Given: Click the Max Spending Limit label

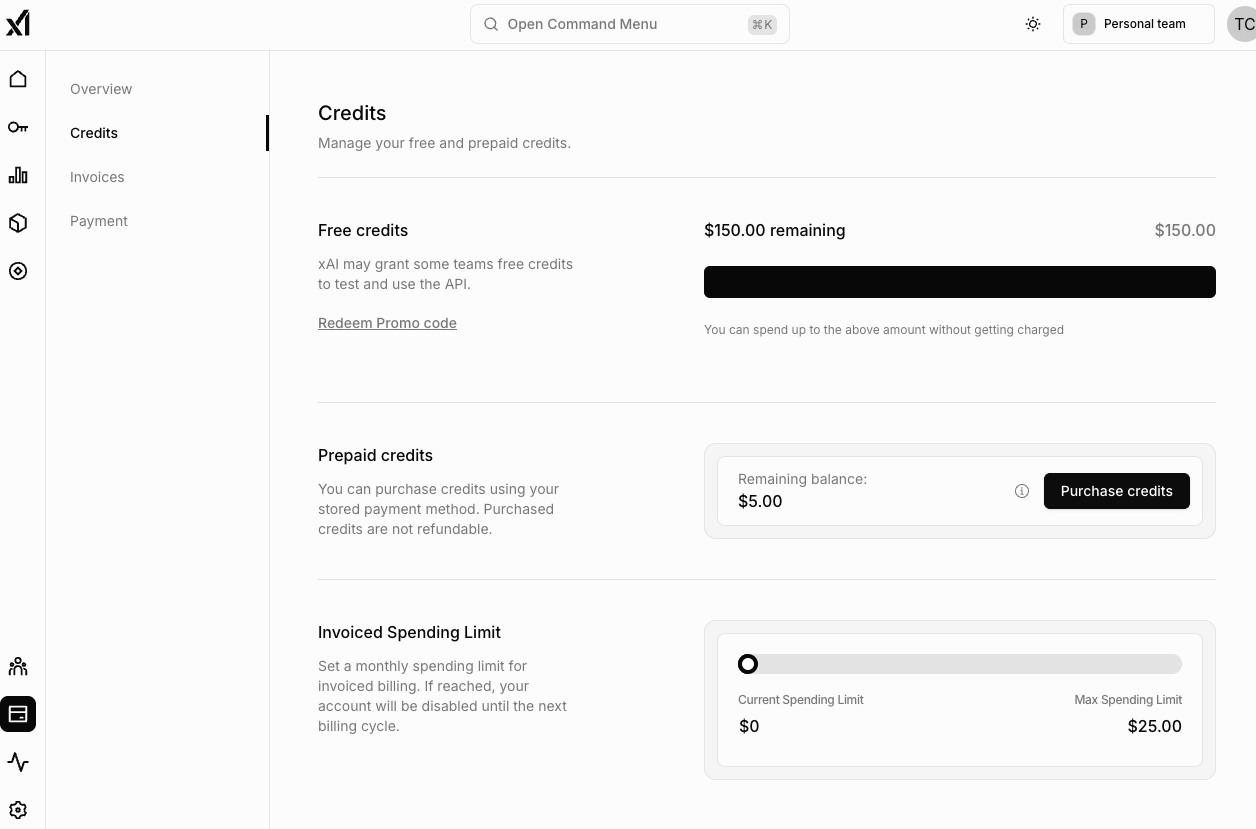Looking at the screenshot, I should click(x=1128, y=700).
